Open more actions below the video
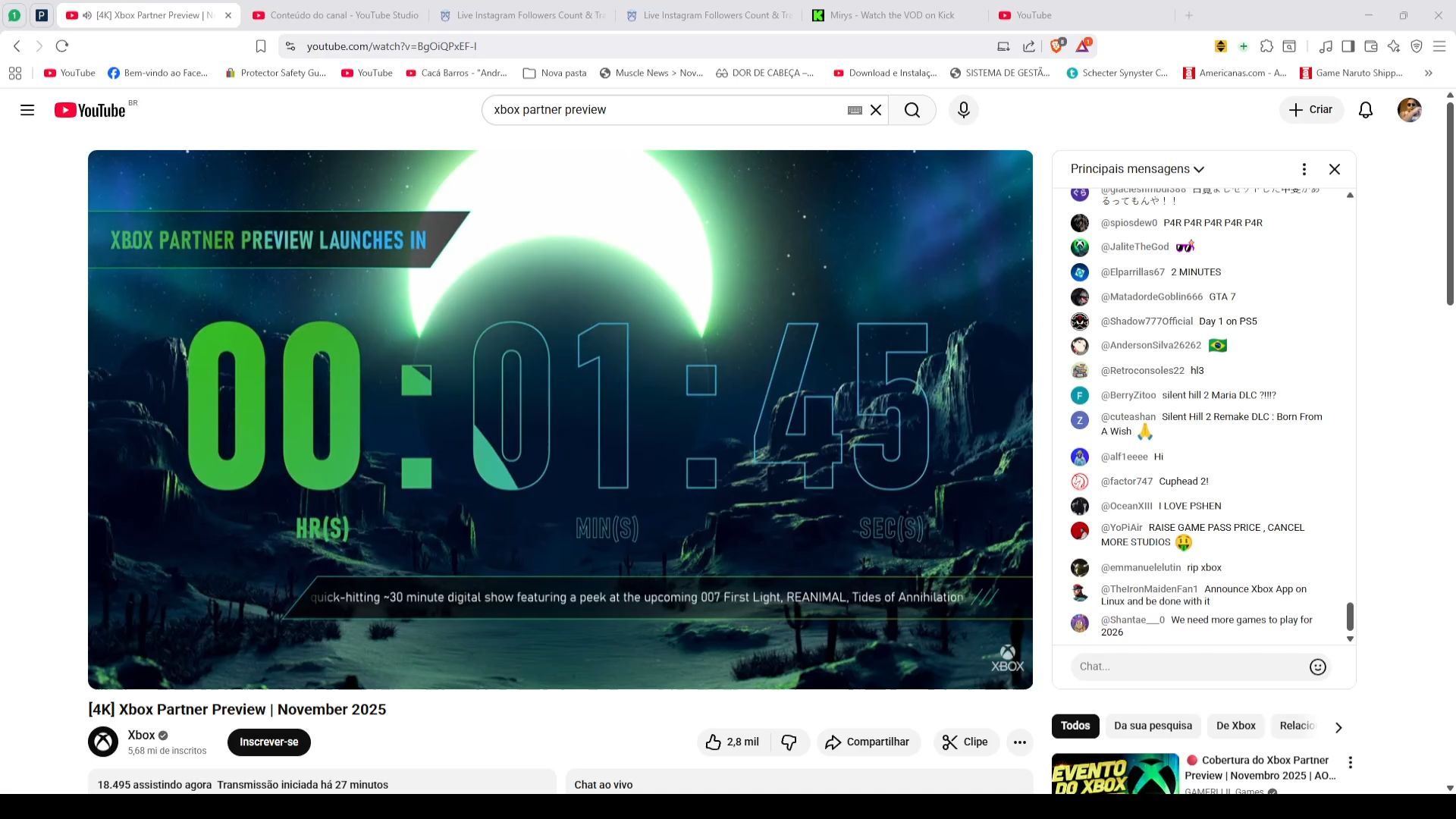 click(1019, 742)
